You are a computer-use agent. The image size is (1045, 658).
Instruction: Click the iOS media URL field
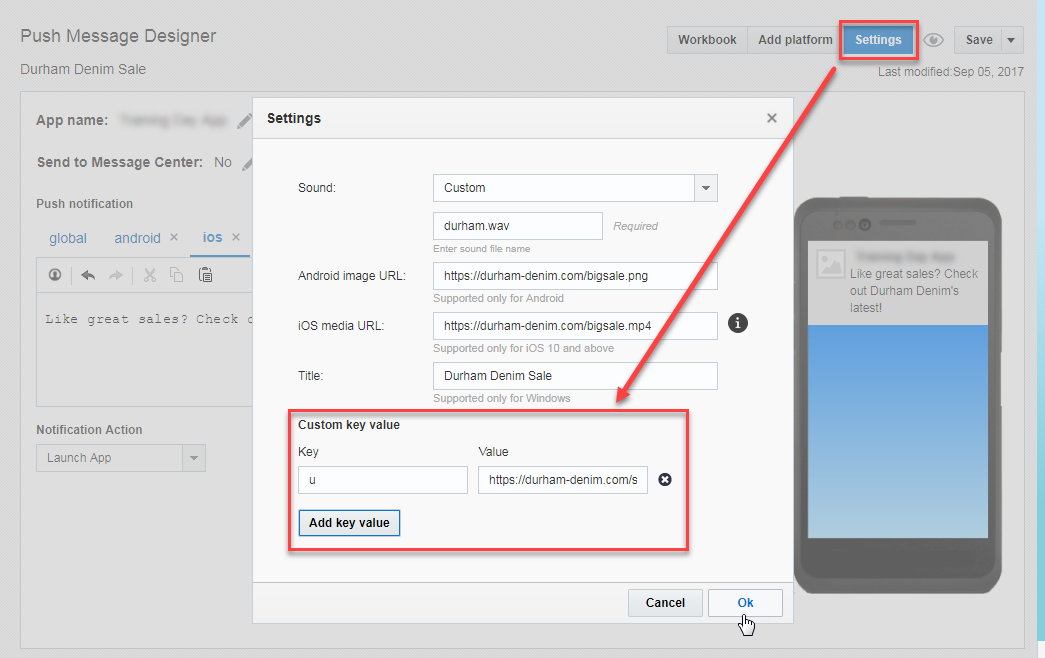(x=575, y=326)
